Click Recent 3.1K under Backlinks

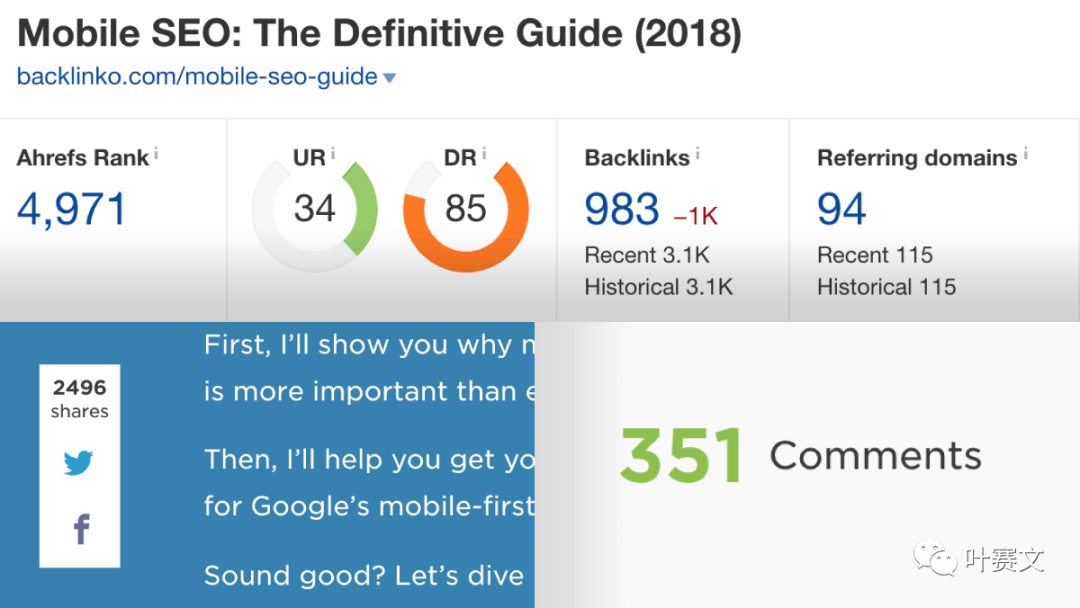tap(647, 255)
